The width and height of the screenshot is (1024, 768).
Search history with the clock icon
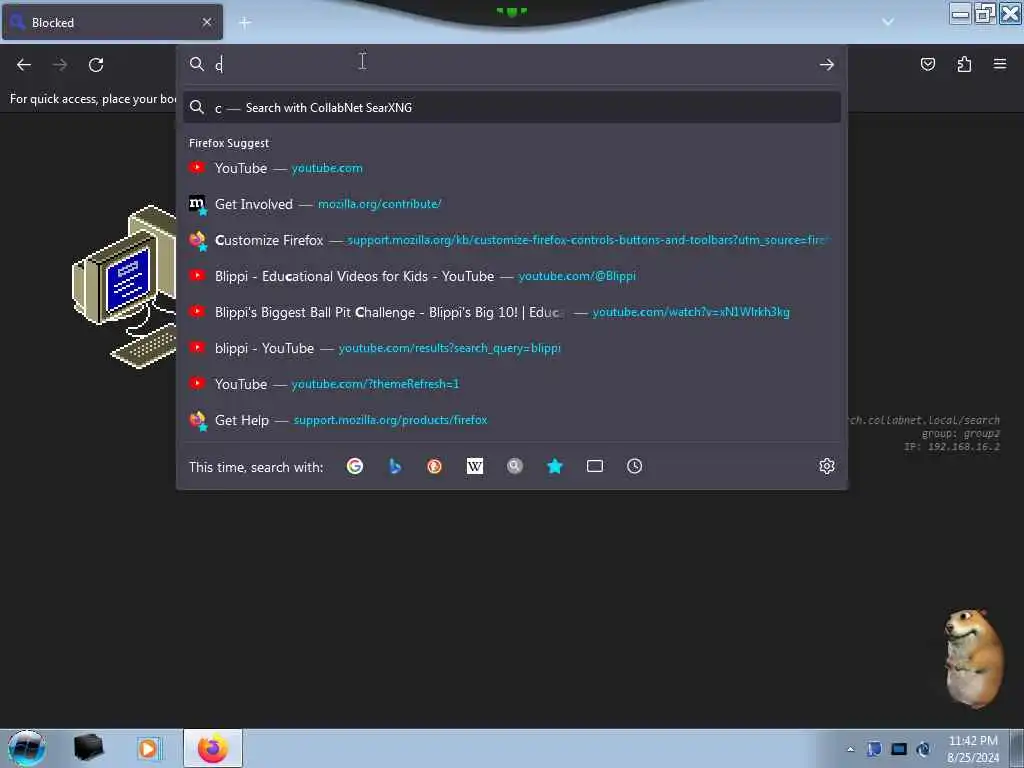635,466
